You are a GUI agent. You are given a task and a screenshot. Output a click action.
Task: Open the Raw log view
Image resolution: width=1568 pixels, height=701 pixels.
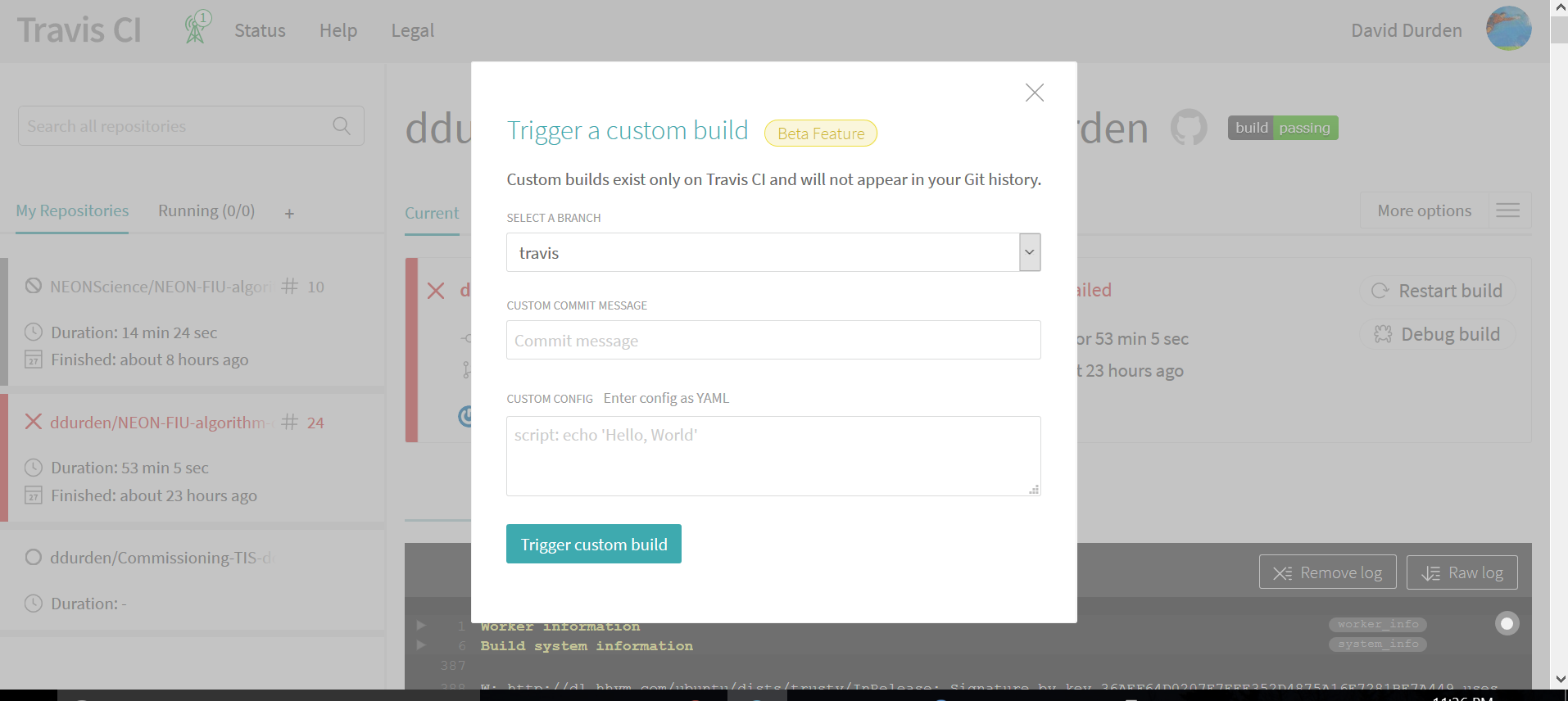tap(1462, 572)
